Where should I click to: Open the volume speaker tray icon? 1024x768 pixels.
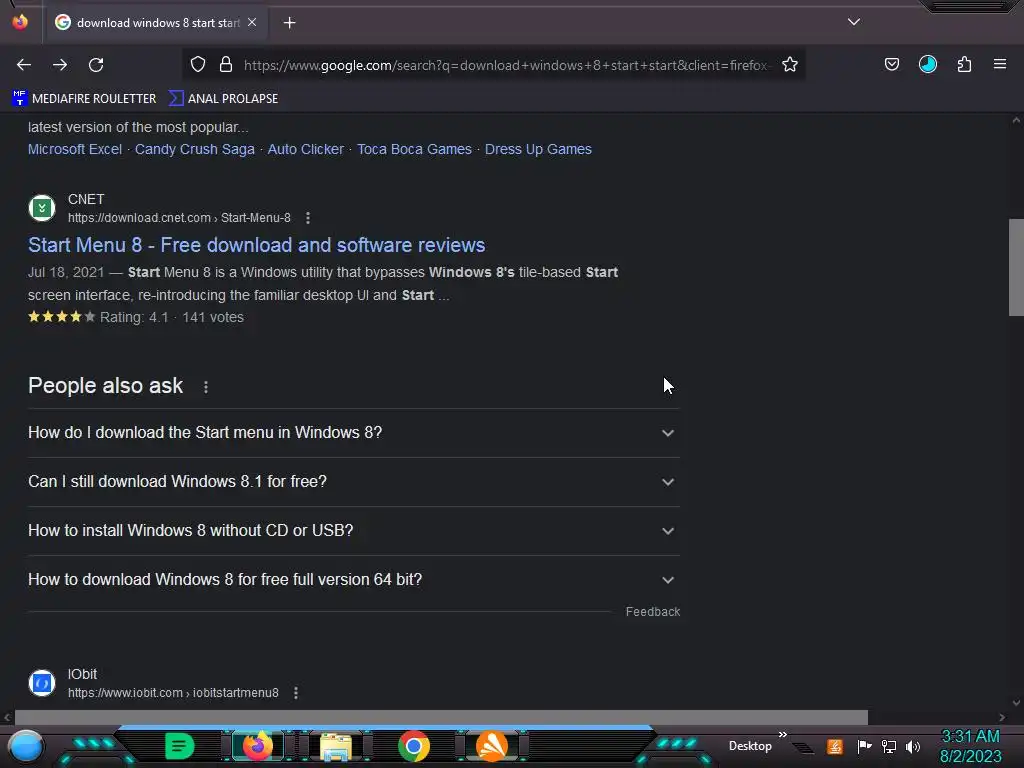(913, 746)
